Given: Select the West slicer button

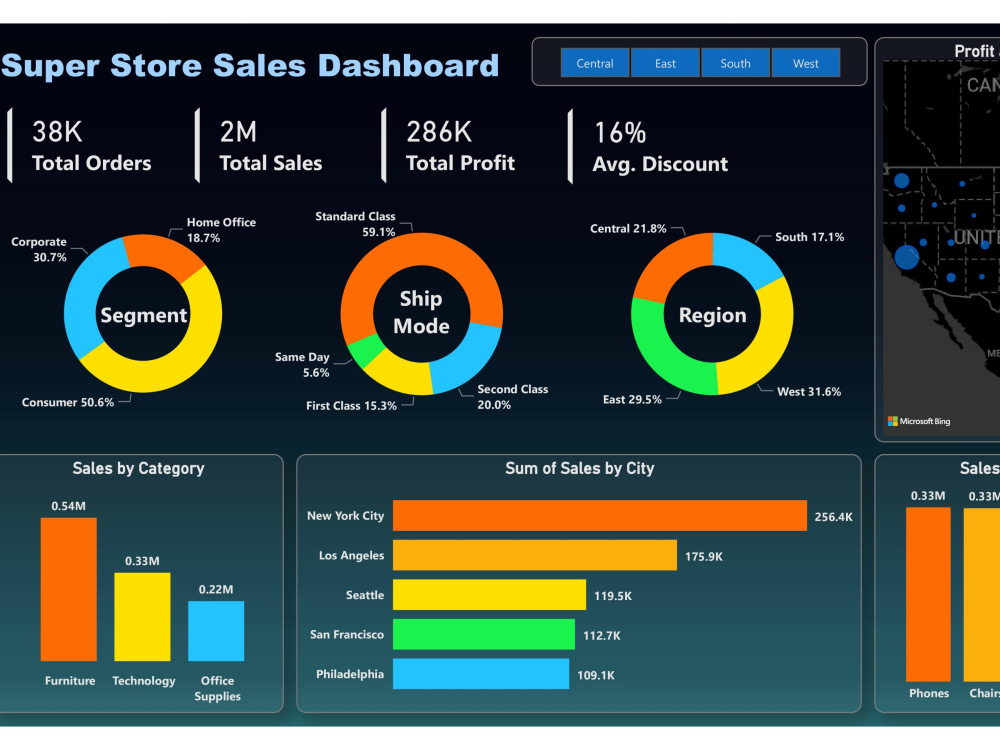Looking at the screenshot, I should point(806,62).
